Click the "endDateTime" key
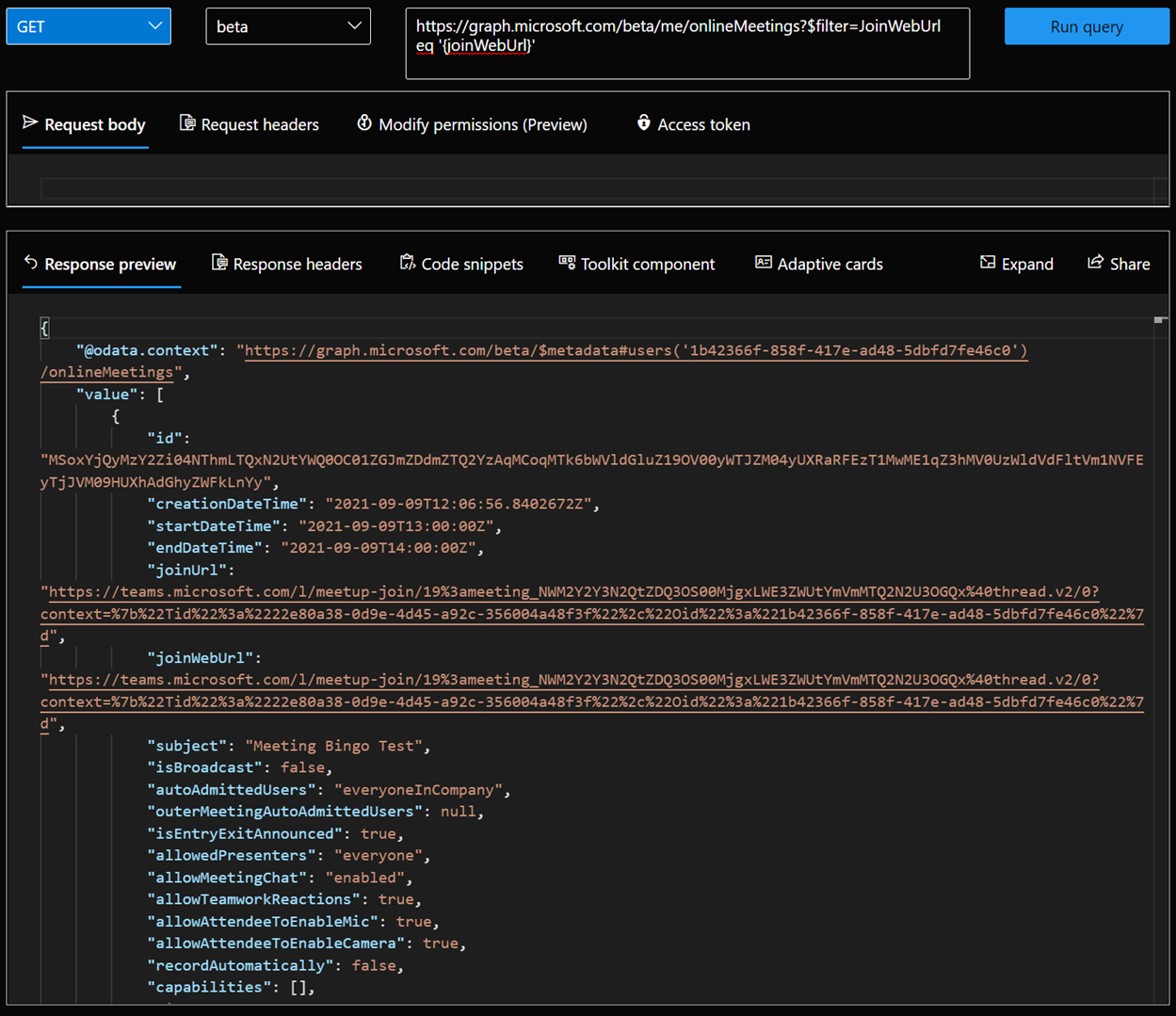1176x1016 pixels. pos(205,548)
